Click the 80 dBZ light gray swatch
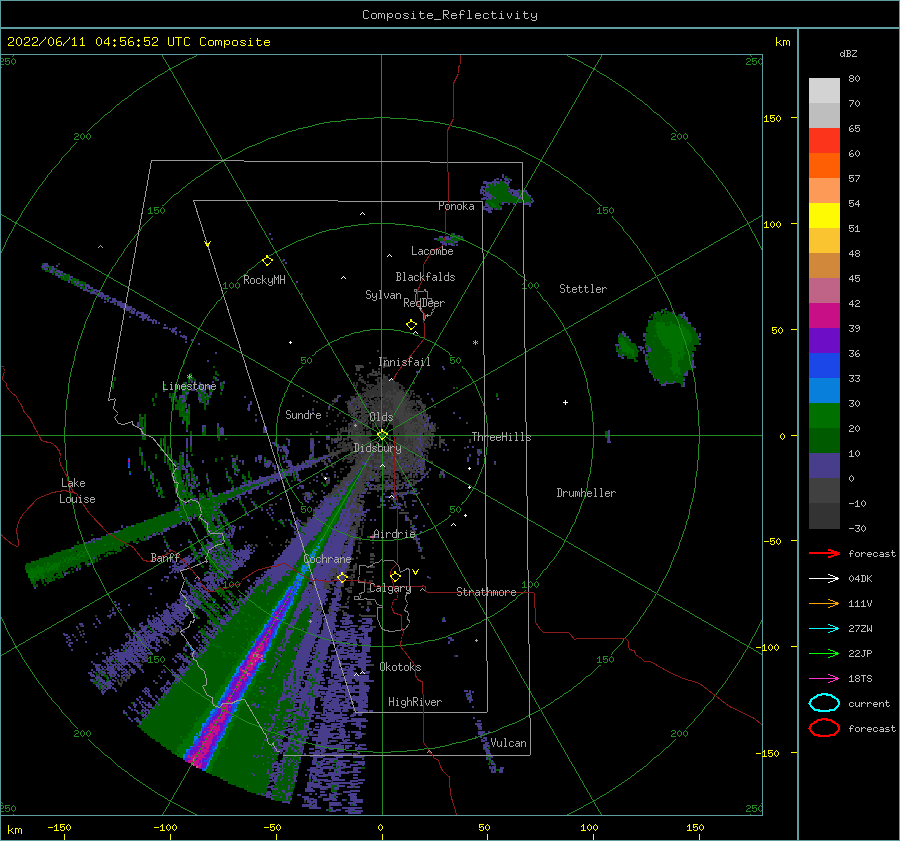 pos(824,91)
